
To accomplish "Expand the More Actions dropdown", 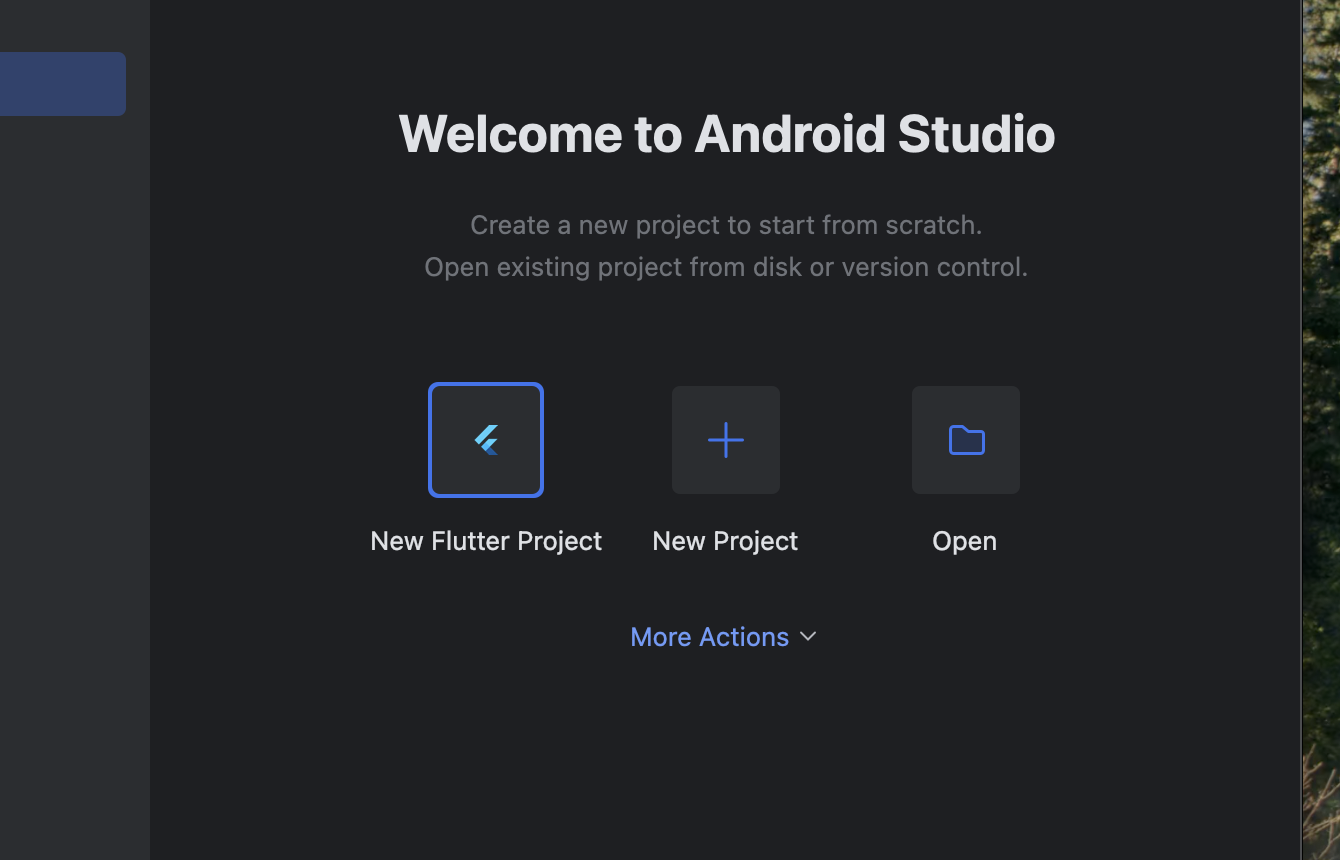I will 724,637.
